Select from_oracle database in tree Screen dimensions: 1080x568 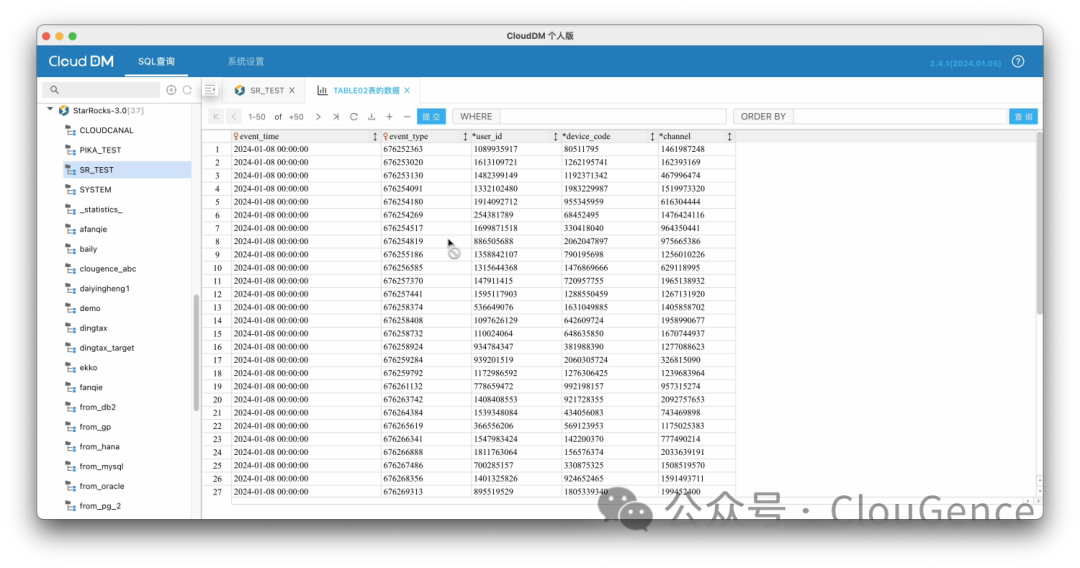[x=102, y=486]
